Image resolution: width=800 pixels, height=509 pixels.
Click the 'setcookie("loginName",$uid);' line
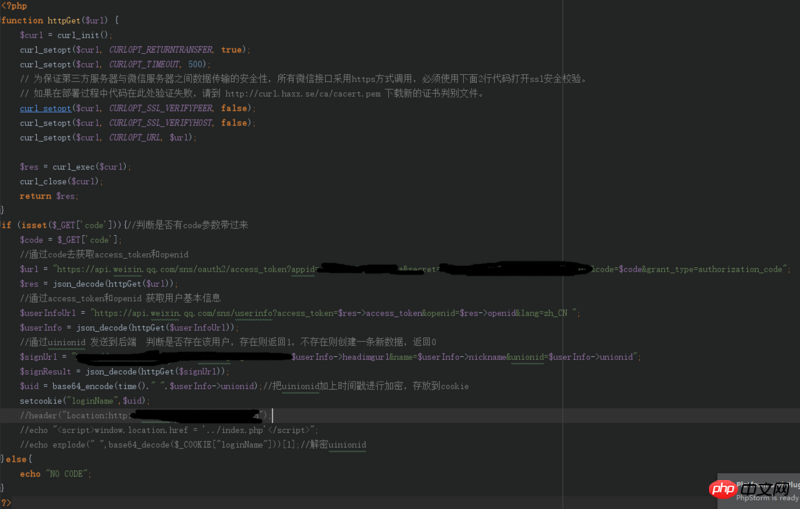(85, 401)
